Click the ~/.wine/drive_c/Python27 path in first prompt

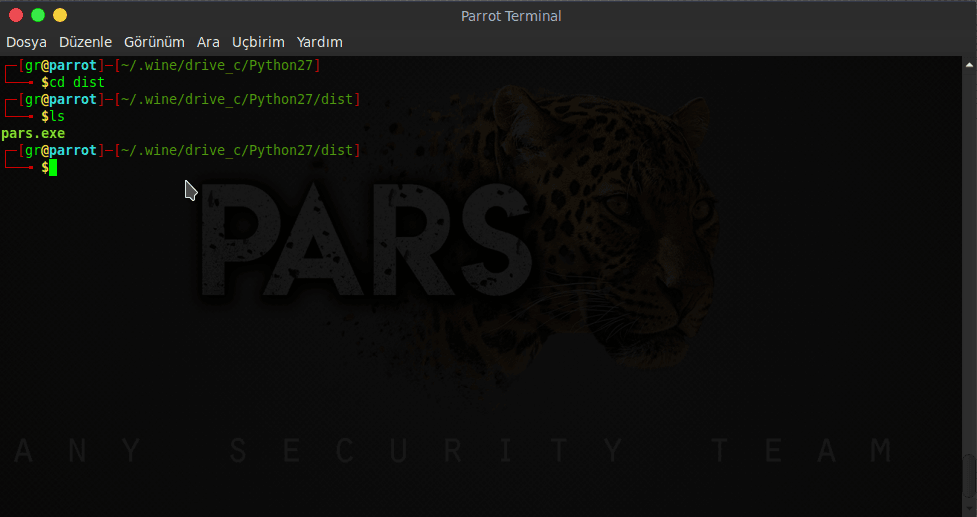coord(218,65)
